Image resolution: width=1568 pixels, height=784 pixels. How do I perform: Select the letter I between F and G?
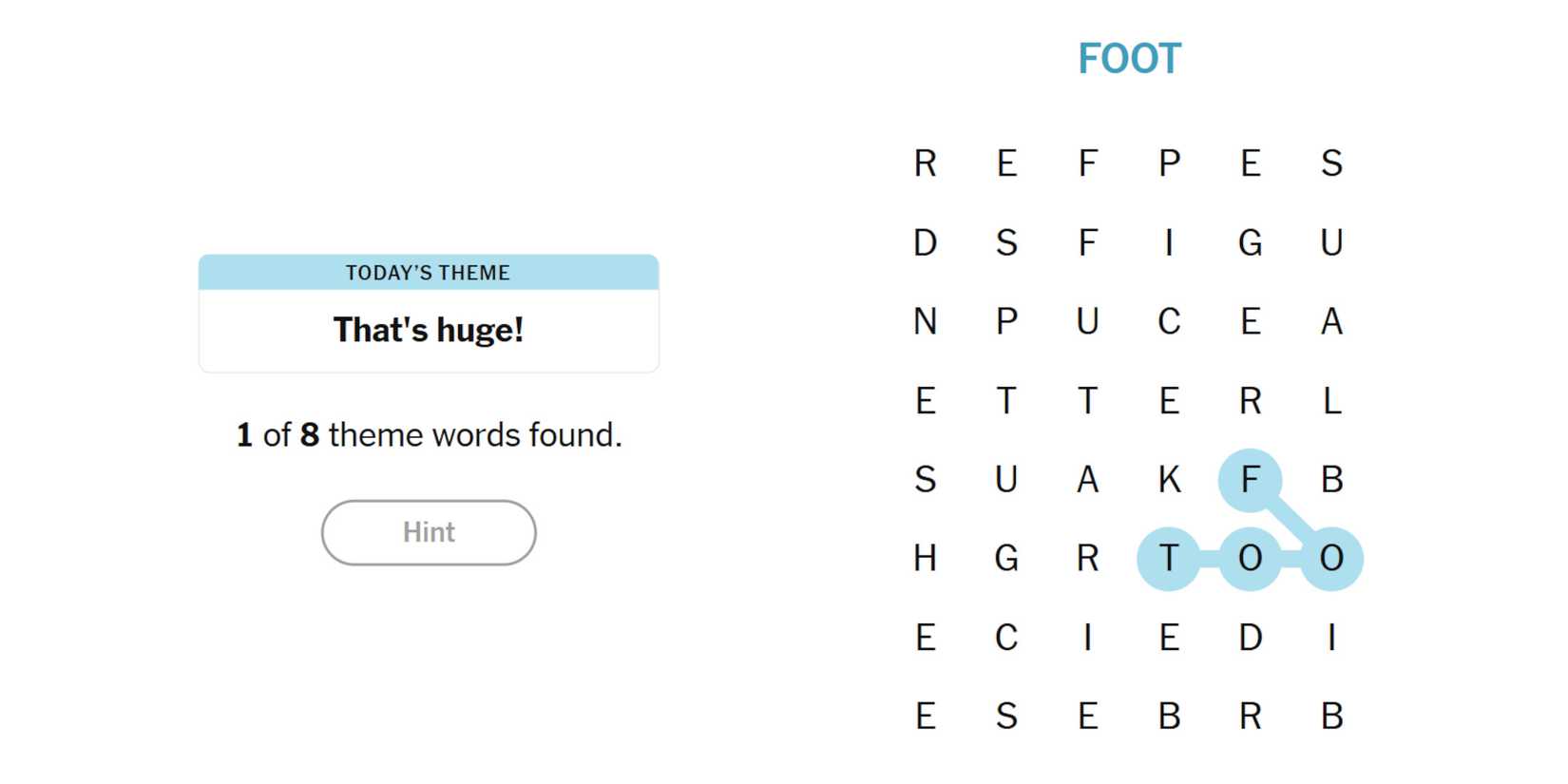pyautogui.click(x=1169, y=243)
